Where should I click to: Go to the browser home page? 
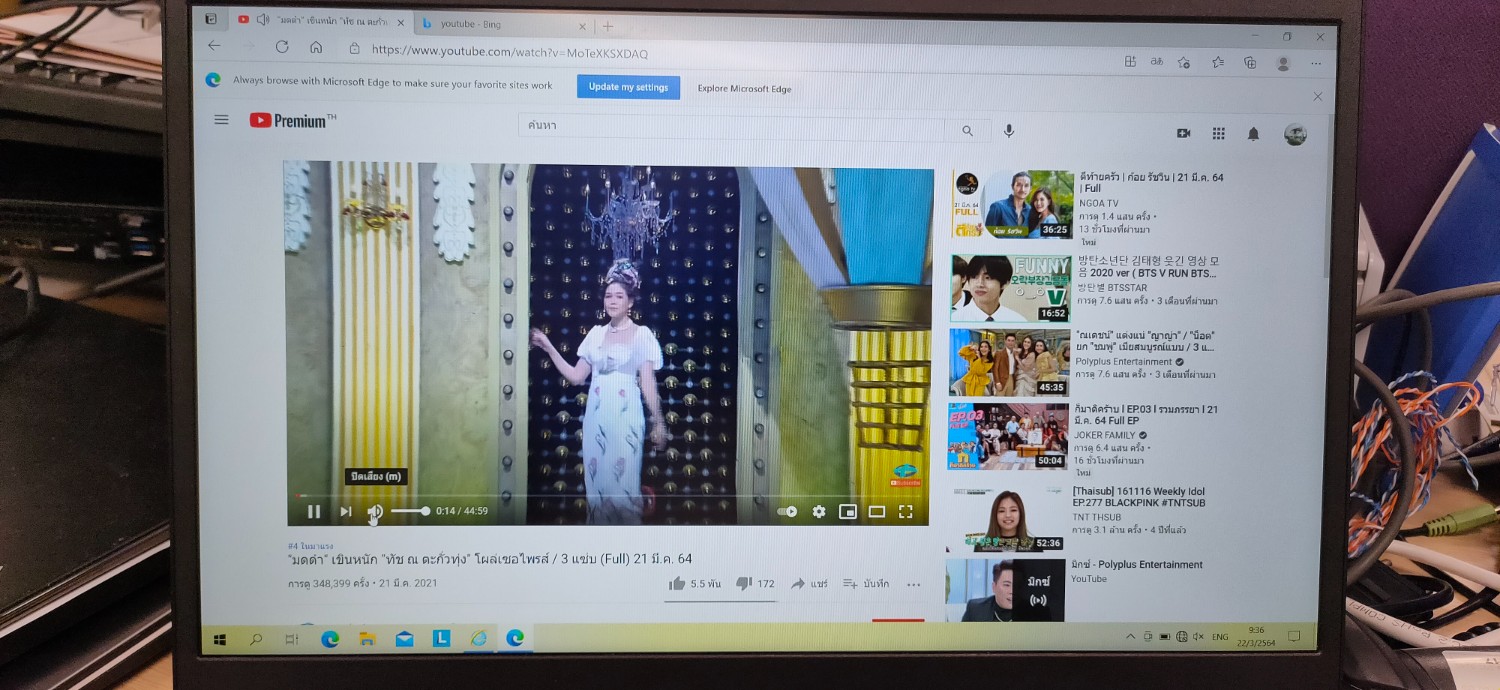[316, 47]
